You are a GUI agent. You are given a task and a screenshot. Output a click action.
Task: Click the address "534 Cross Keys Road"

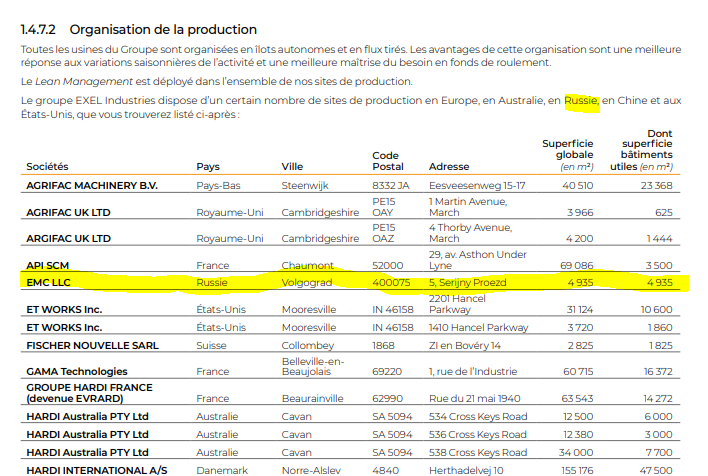[x=478, y=416]
